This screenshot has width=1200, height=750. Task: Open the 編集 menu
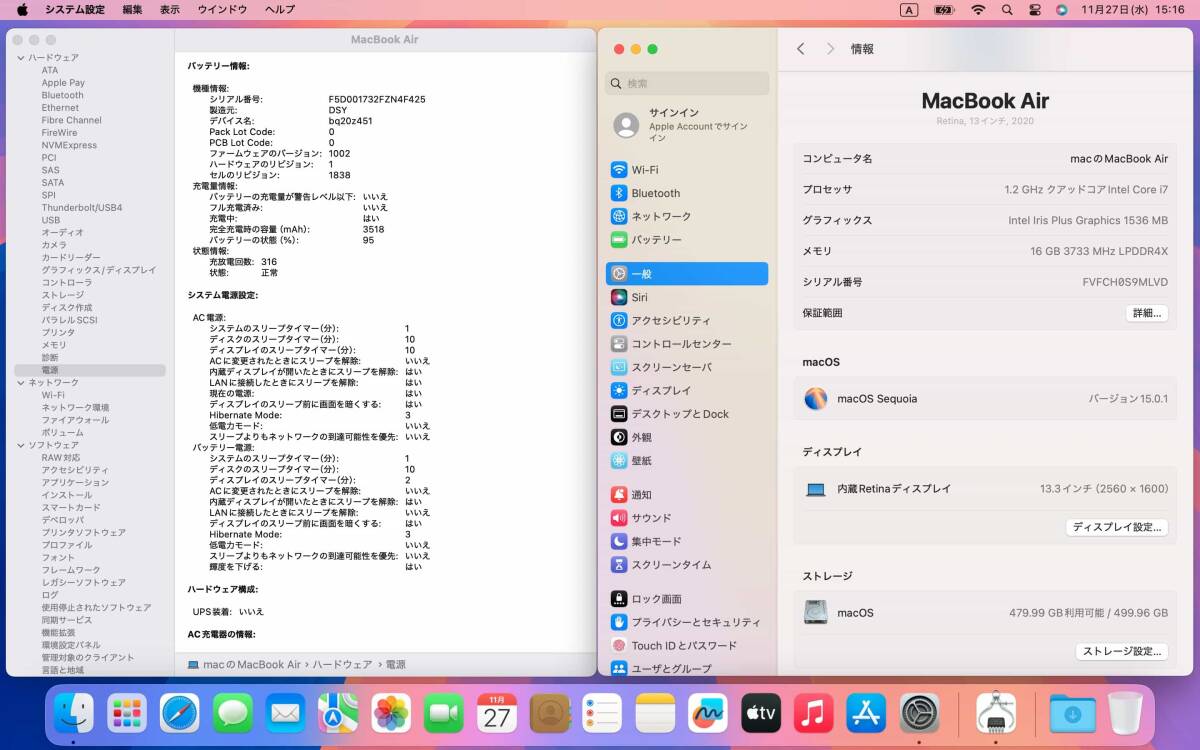pyautogui.click(x=132, y=9)
